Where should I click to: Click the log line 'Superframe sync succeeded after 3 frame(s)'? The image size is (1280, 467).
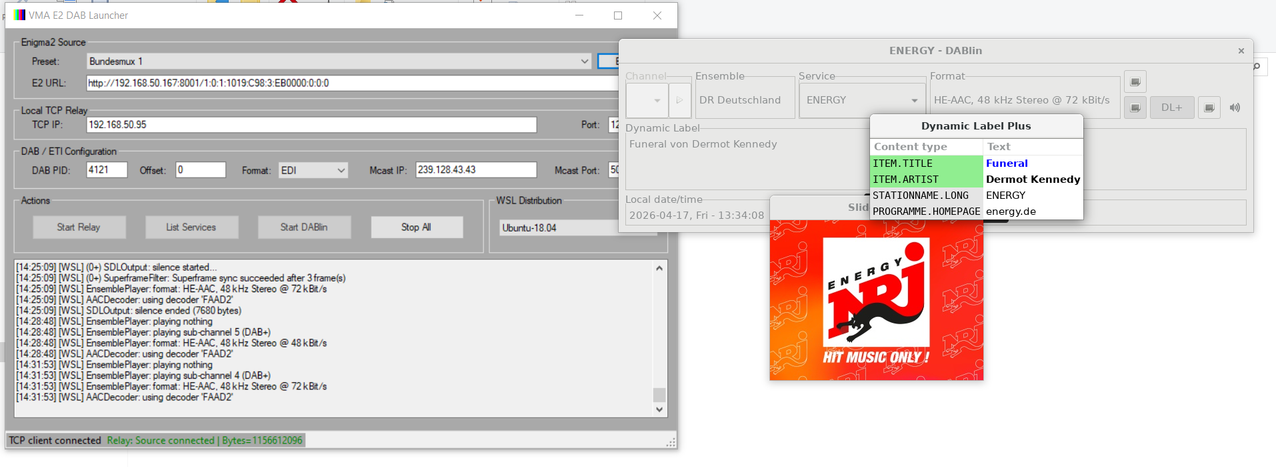click(x=181, y=277)
